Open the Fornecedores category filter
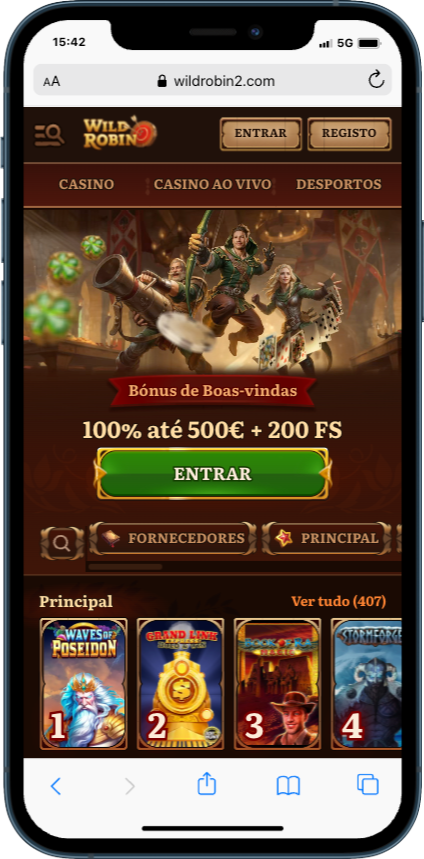This screenshot has height=859, width=424. (173, 539)
